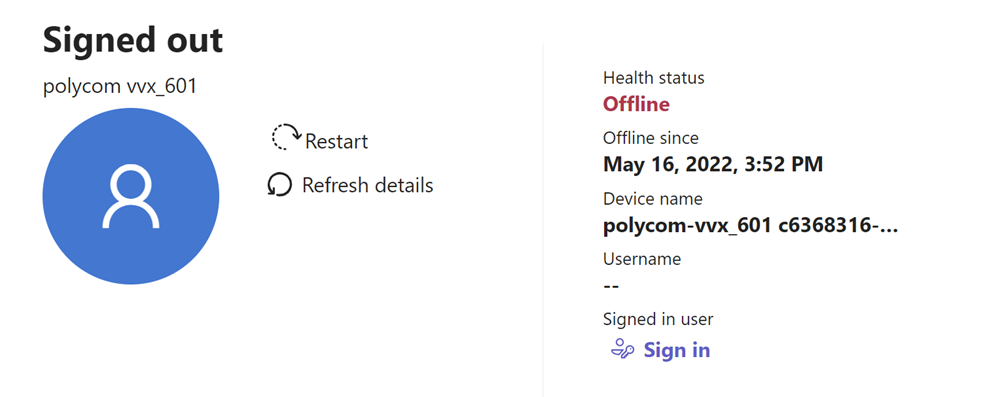Click the May 16, 2022, 3:52 PM timestamp
1004x397 pixels.
[713, 165]
